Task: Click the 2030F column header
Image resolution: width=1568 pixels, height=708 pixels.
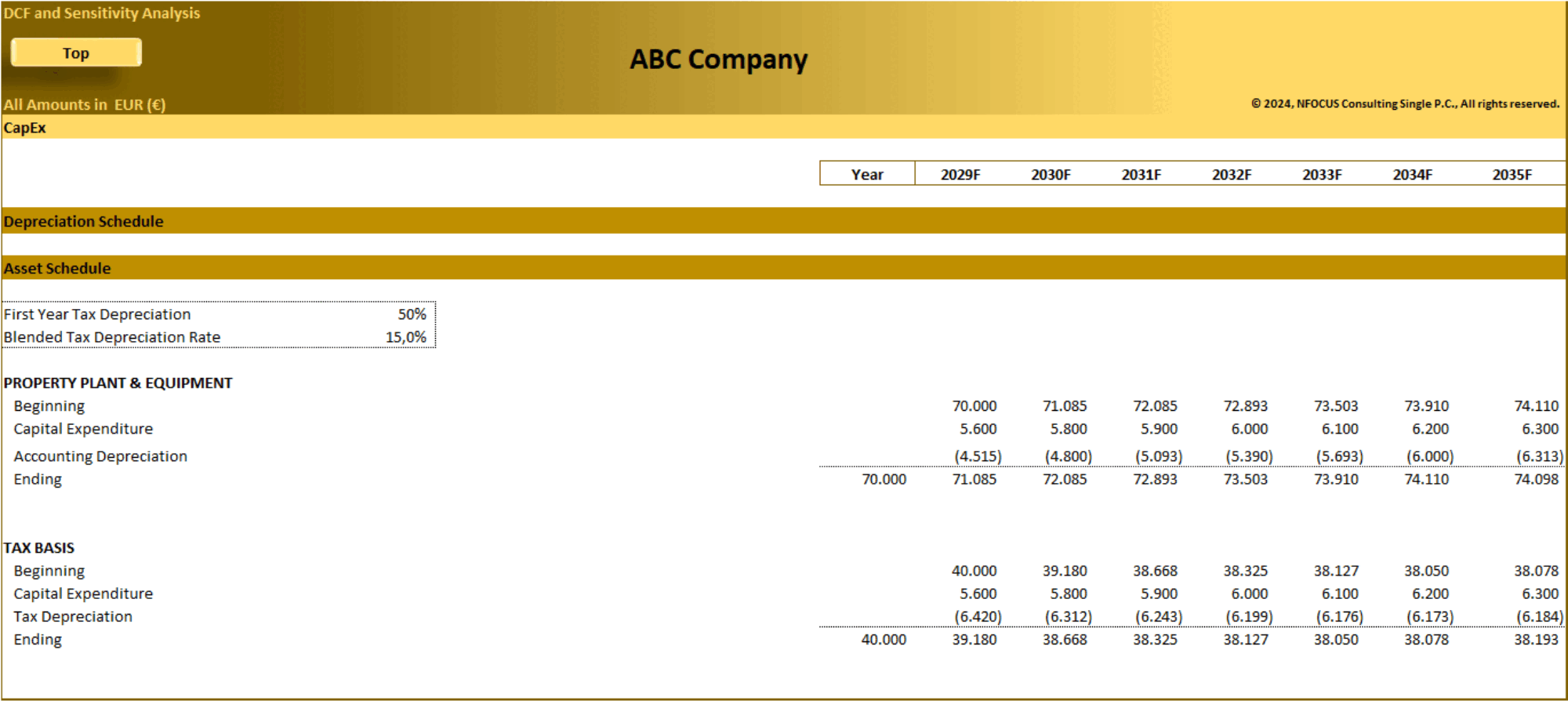Action: tap(1051, 175)
